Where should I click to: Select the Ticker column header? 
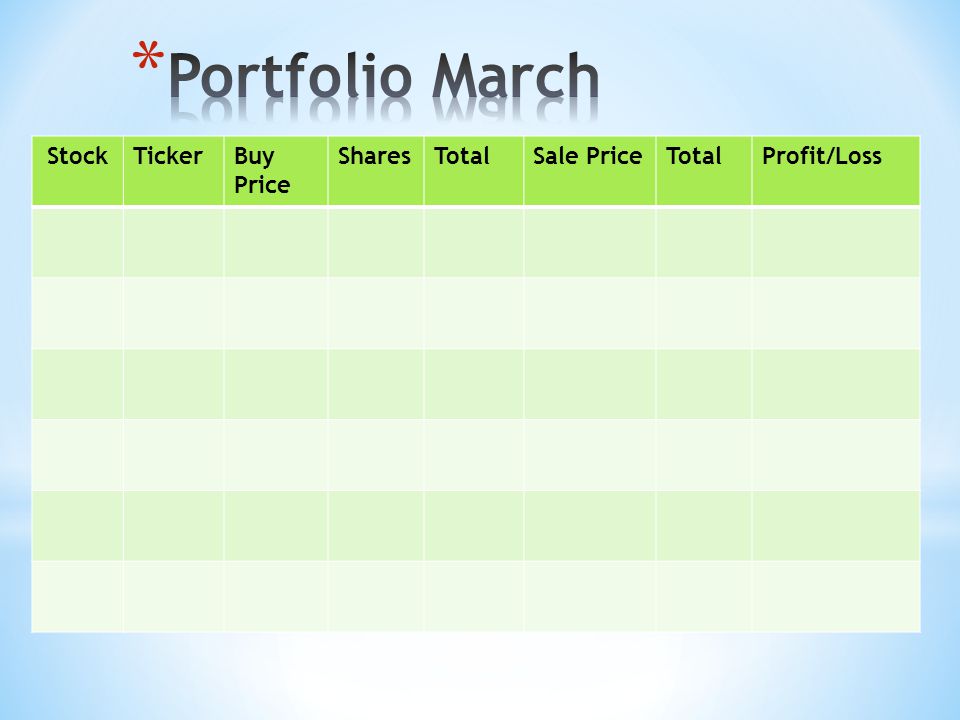(173, 171)
